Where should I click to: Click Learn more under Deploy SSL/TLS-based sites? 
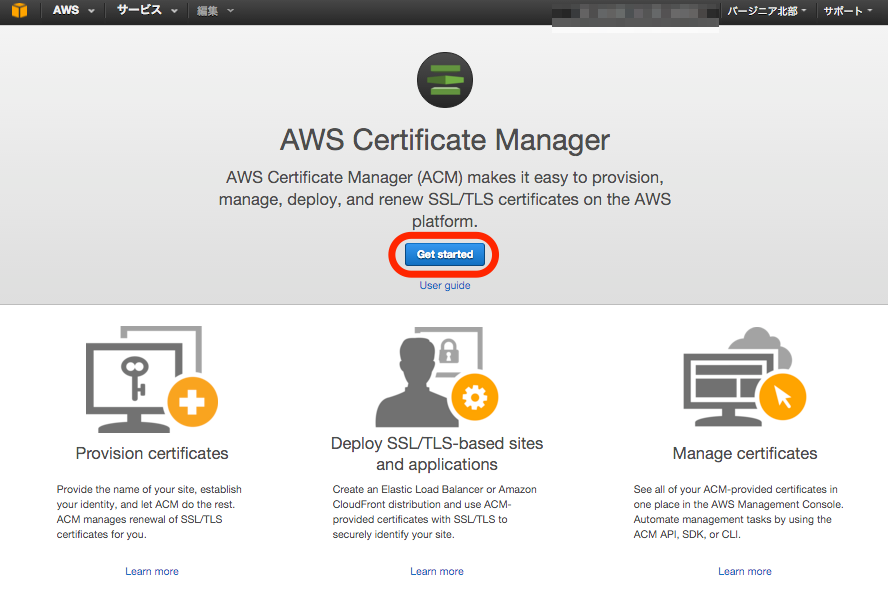437,571
